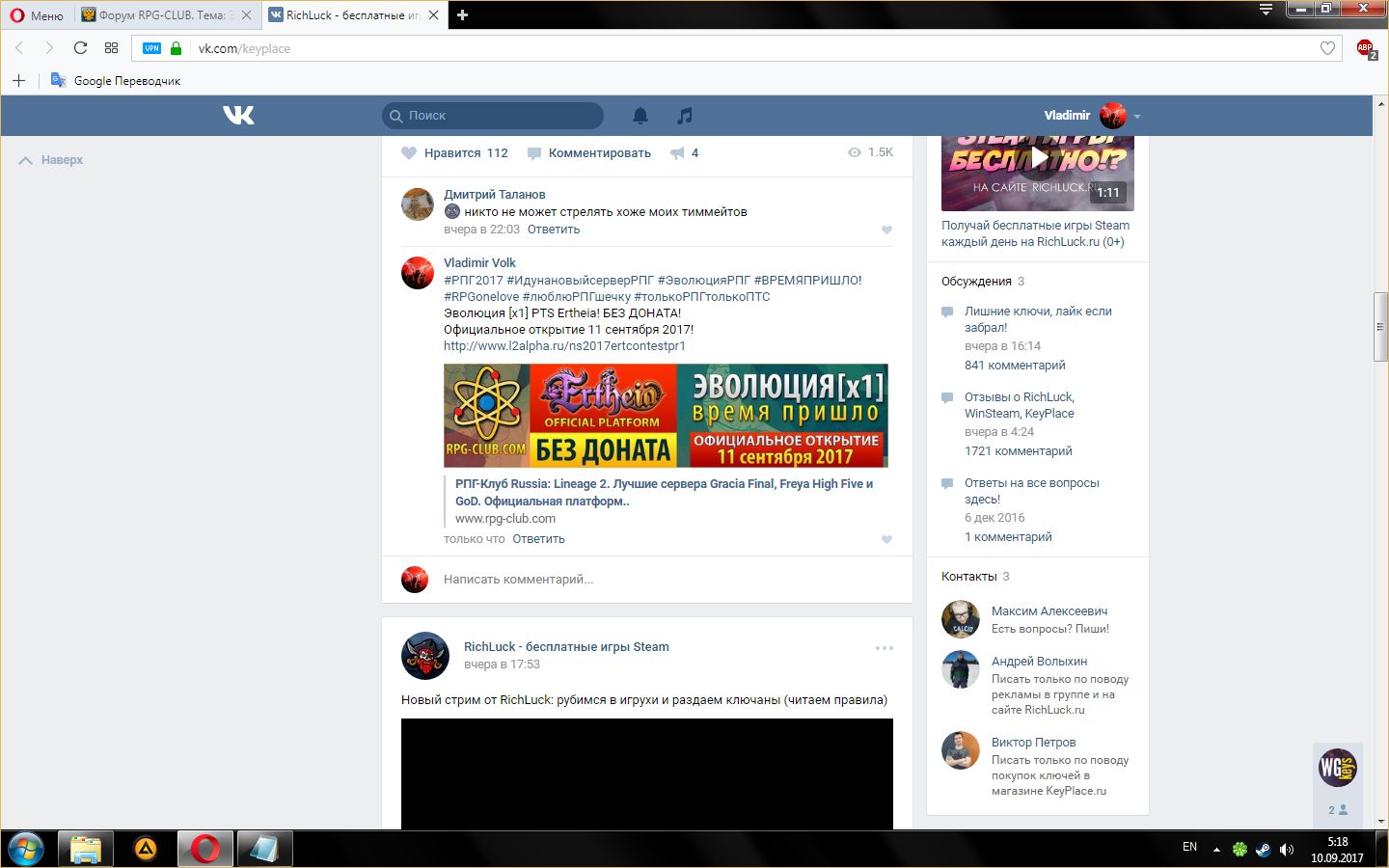Open Максим Алексеевич contact
This screenshot has width=1389, height=868.
click(1049, 611)
